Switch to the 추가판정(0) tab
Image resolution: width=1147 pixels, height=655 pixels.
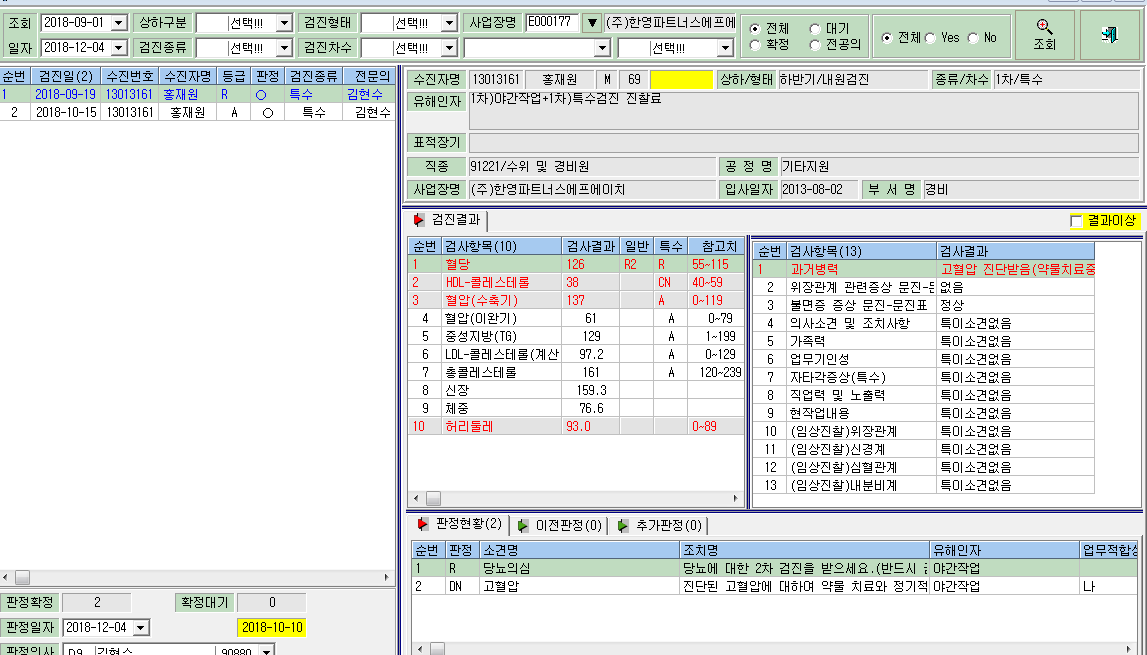(659, 525)
